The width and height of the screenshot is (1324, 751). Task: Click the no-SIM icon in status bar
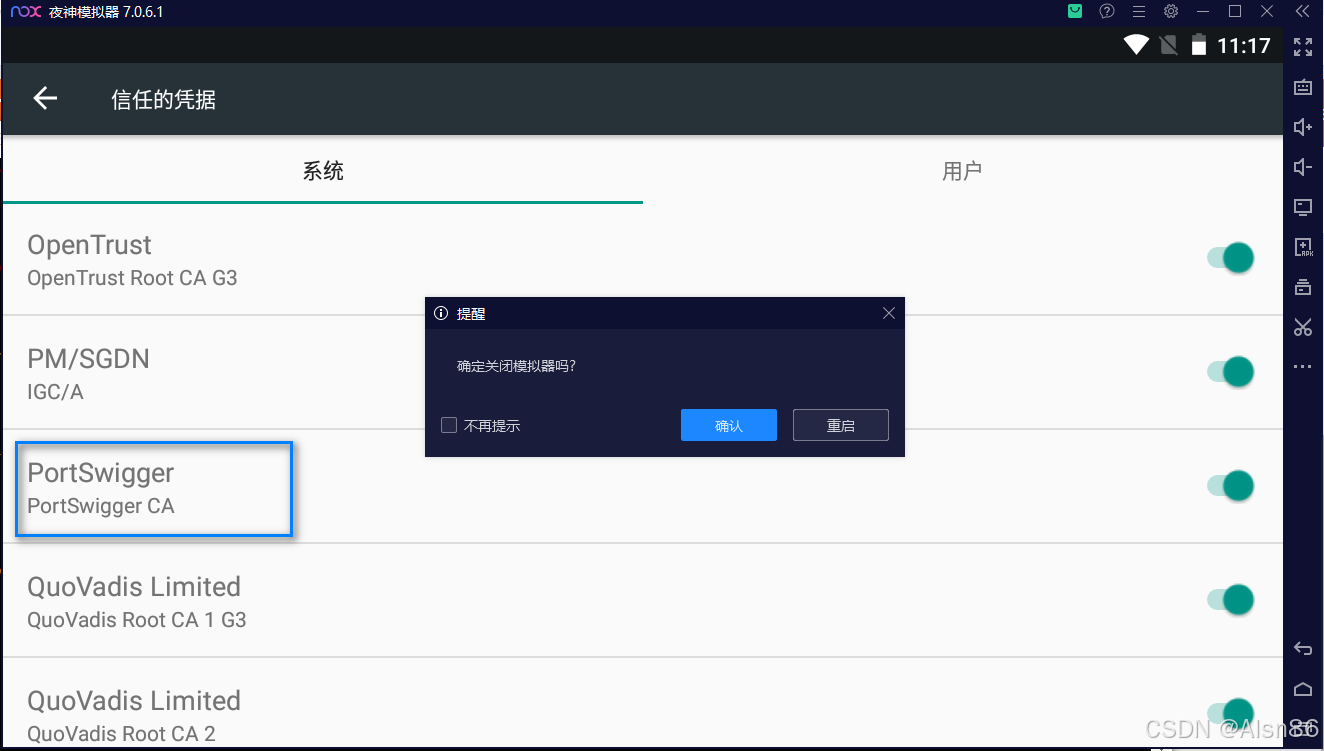point(1167,45)
